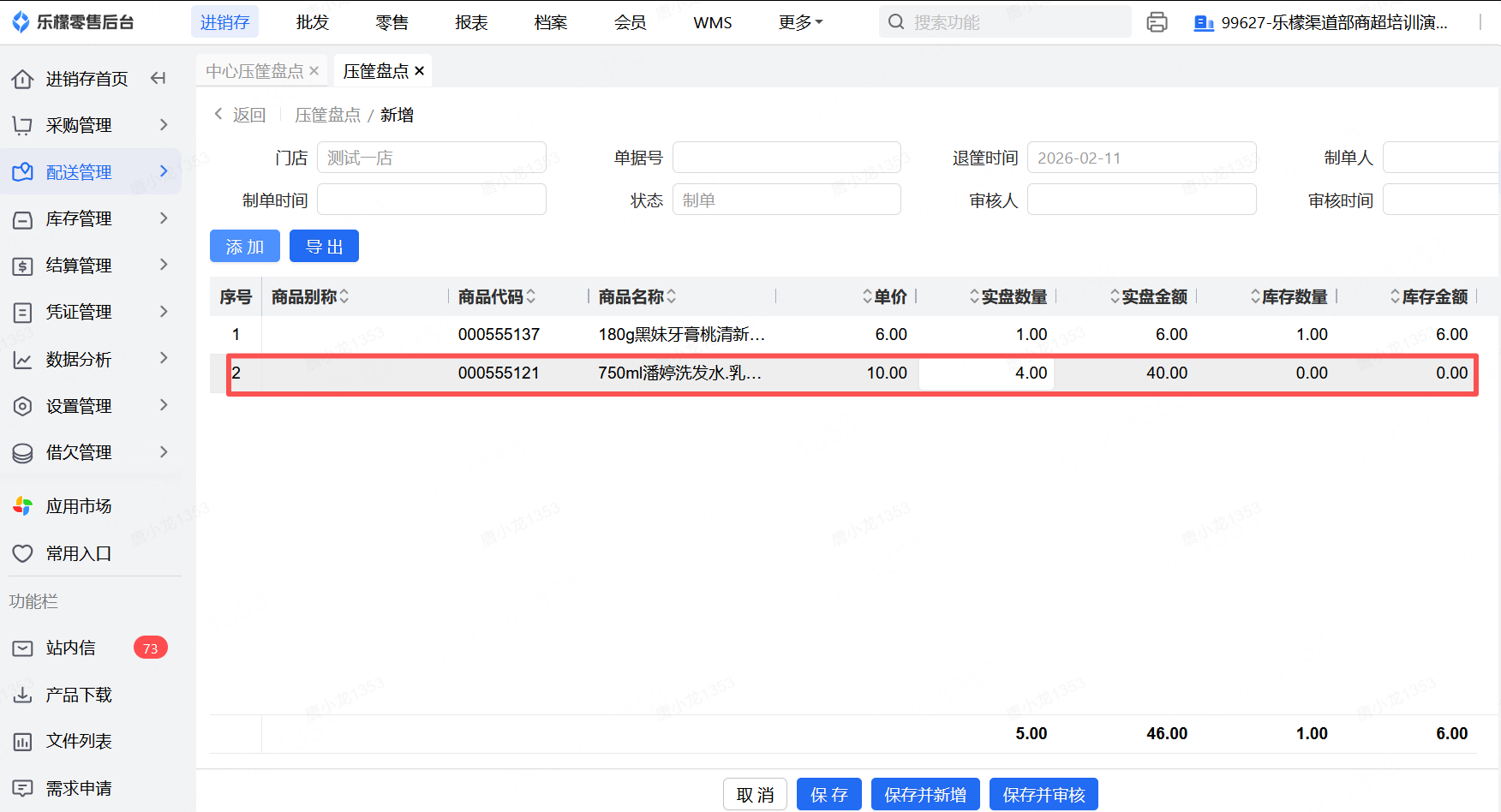Open the 批发 top menu

[313, 22]
